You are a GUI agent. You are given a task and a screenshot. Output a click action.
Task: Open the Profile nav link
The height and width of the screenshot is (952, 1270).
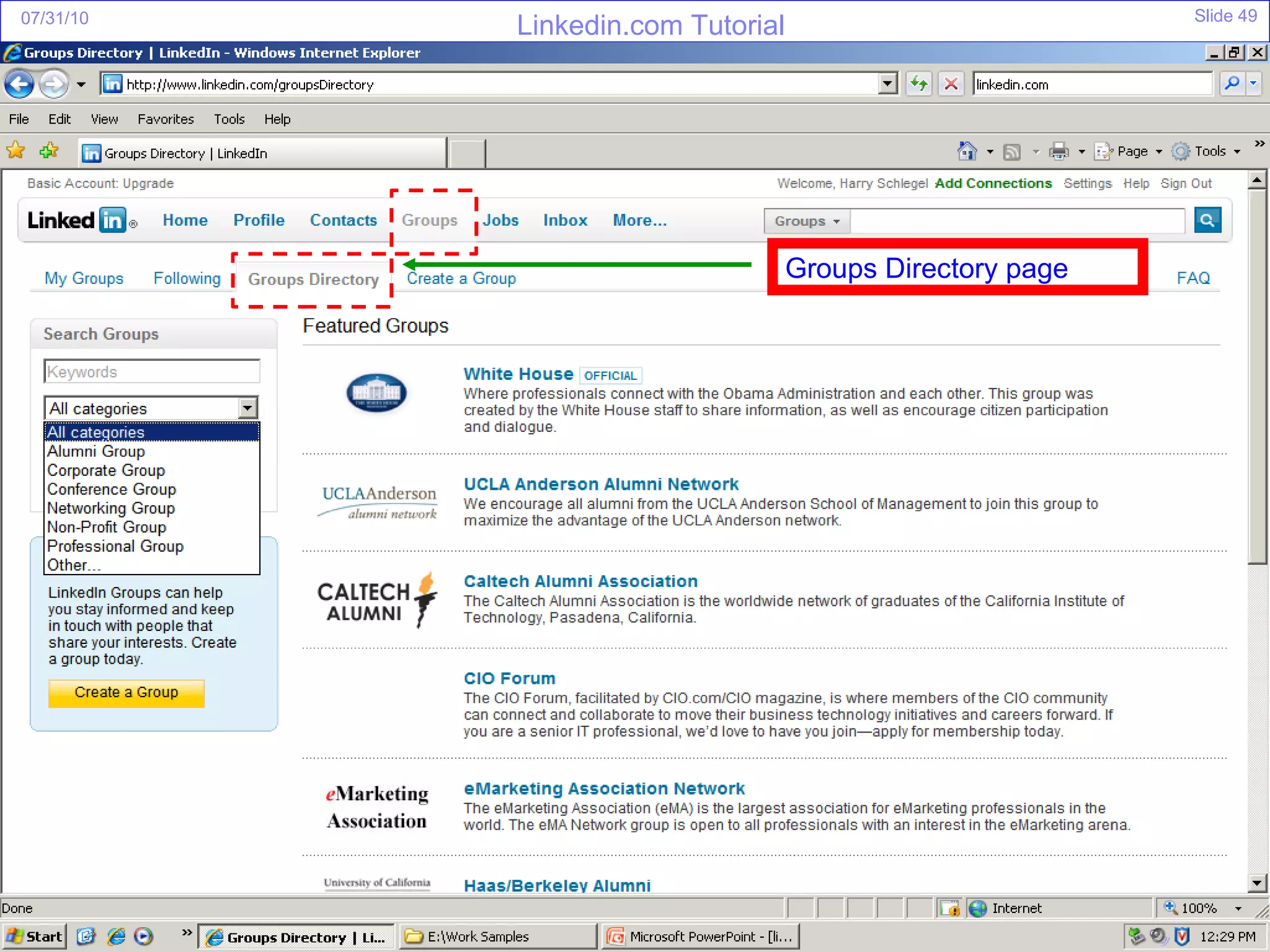(259, 220)
